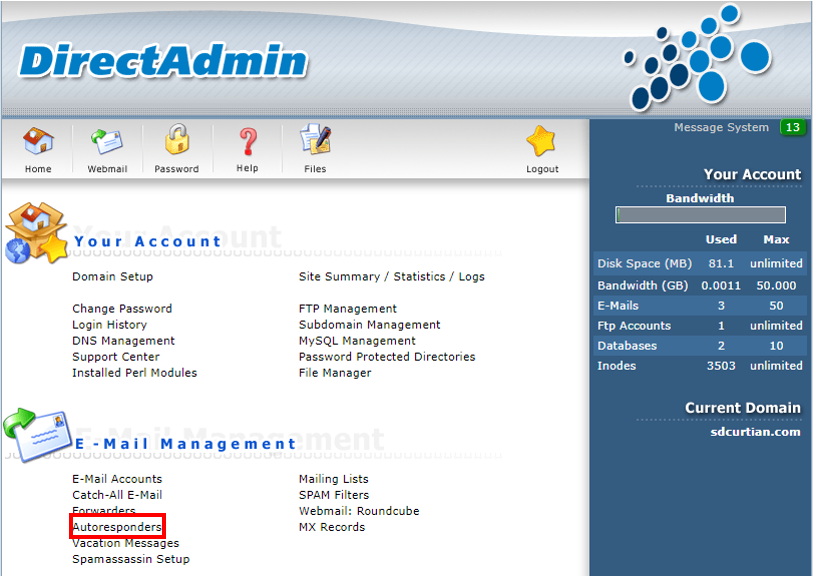Go to Domain Setup
813x576 pixels.
pos(112,277)
